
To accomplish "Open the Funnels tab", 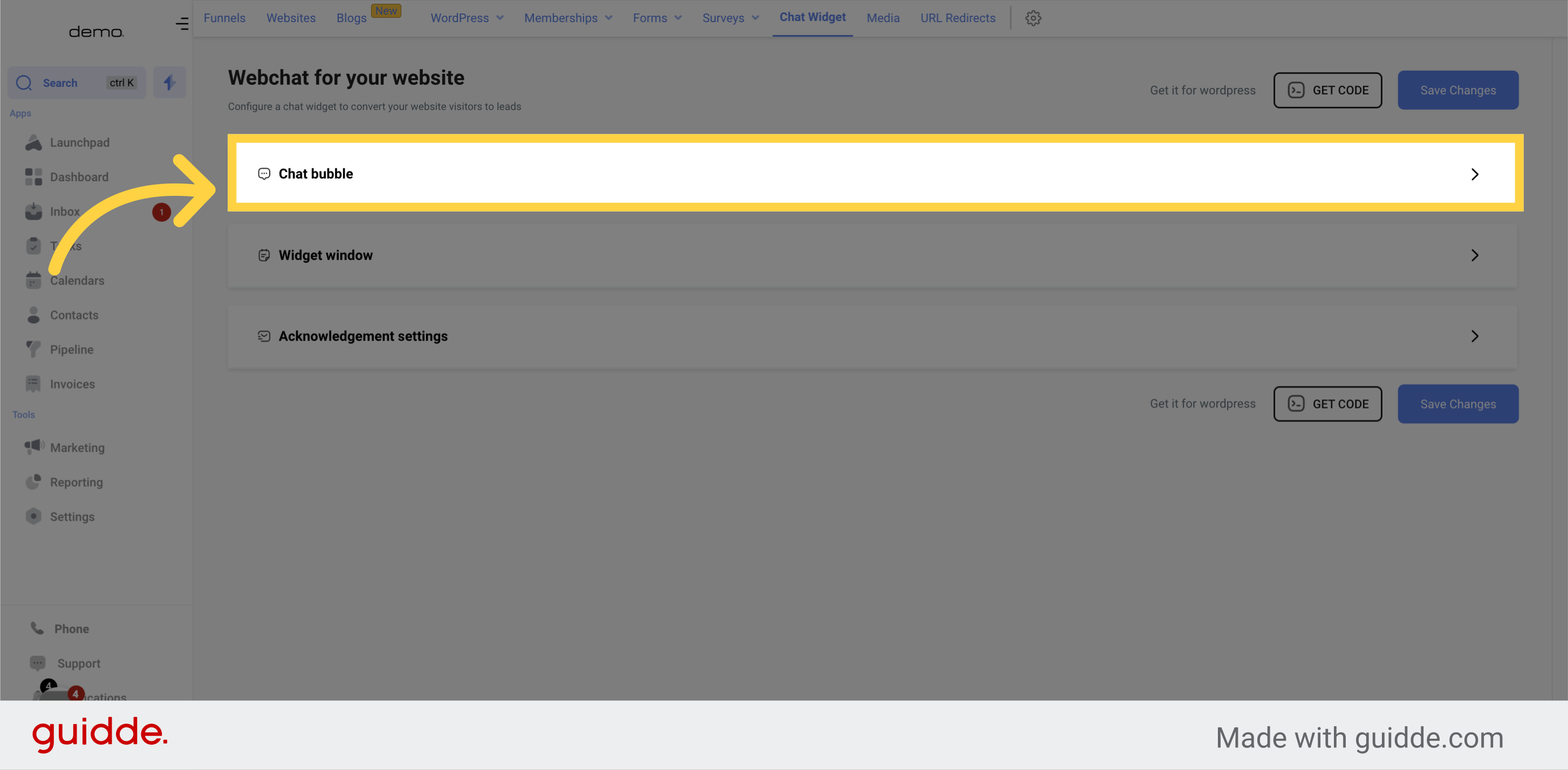I will [224, 18].
